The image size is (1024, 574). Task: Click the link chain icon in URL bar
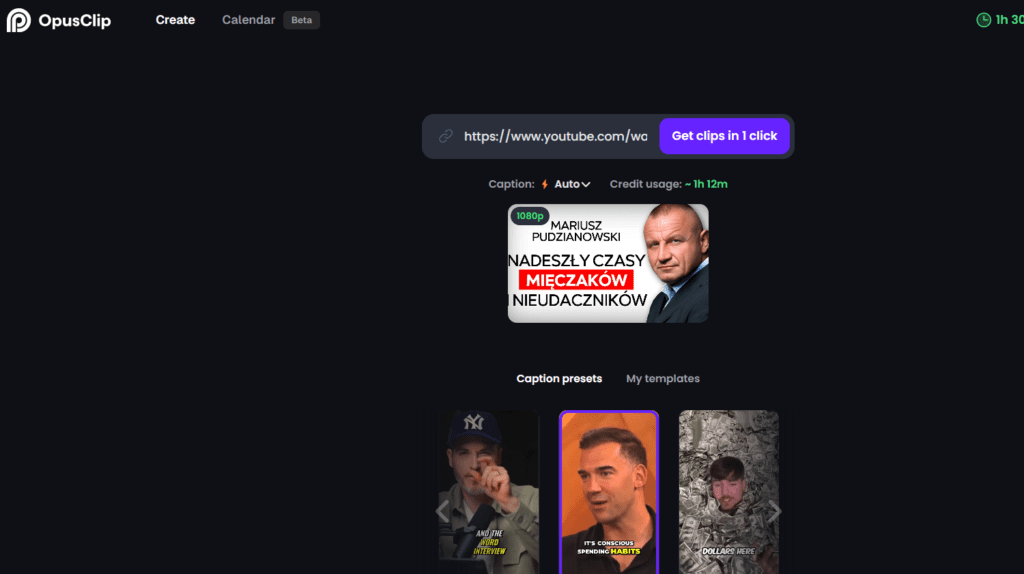pos(446,136)
